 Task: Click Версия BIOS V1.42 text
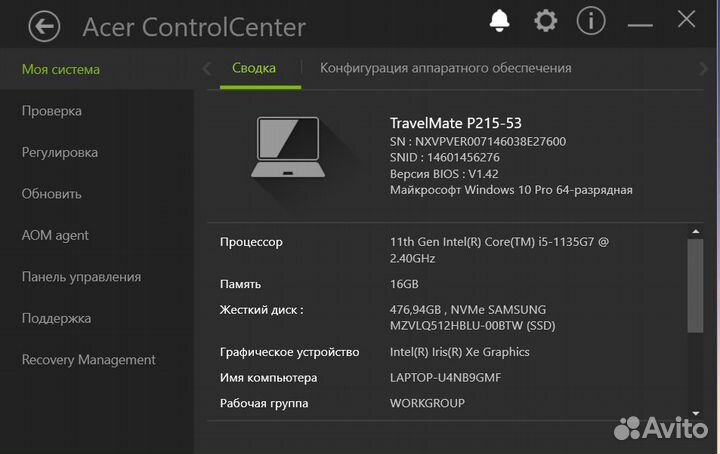(x=444, y=174)
